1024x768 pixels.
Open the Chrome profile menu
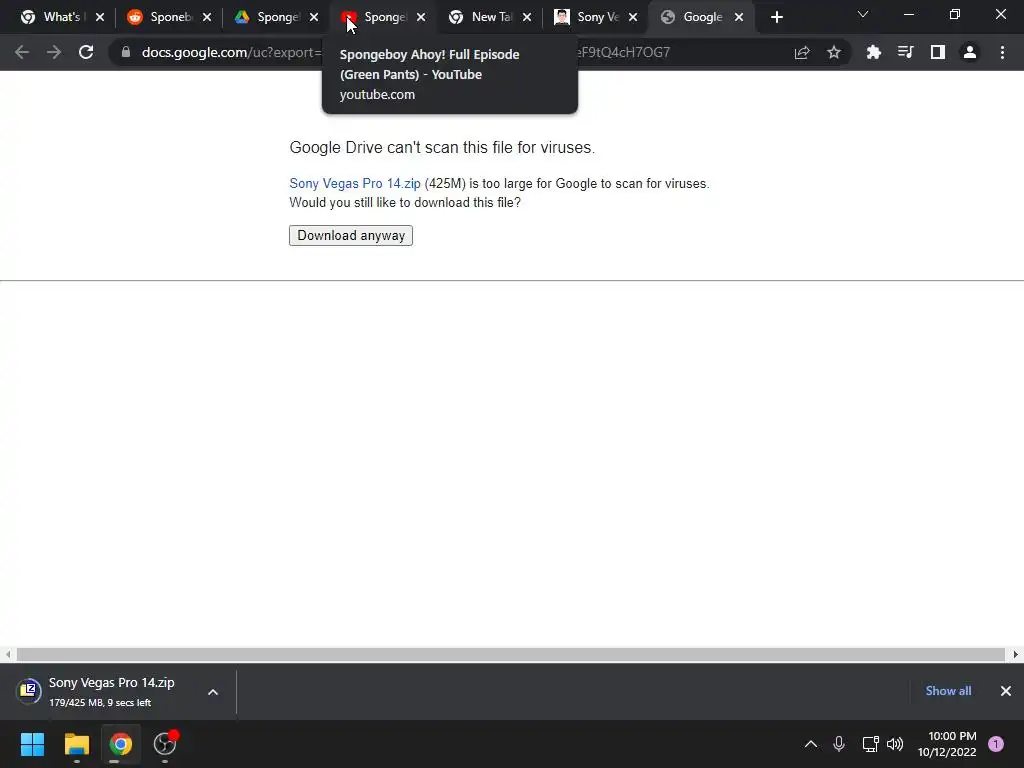click(970, 52)
